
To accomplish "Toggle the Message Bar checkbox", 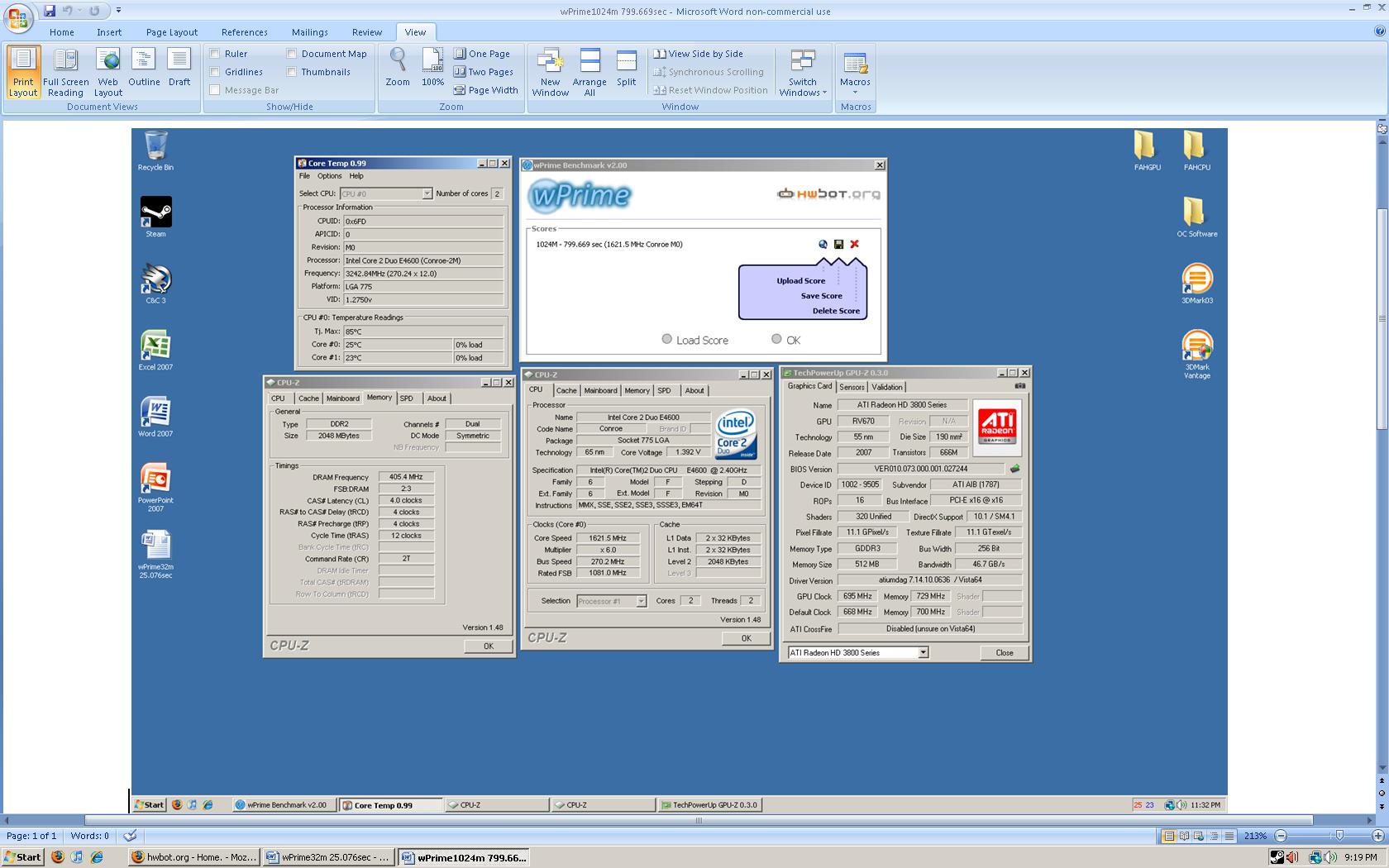I will tap(215, 90).
